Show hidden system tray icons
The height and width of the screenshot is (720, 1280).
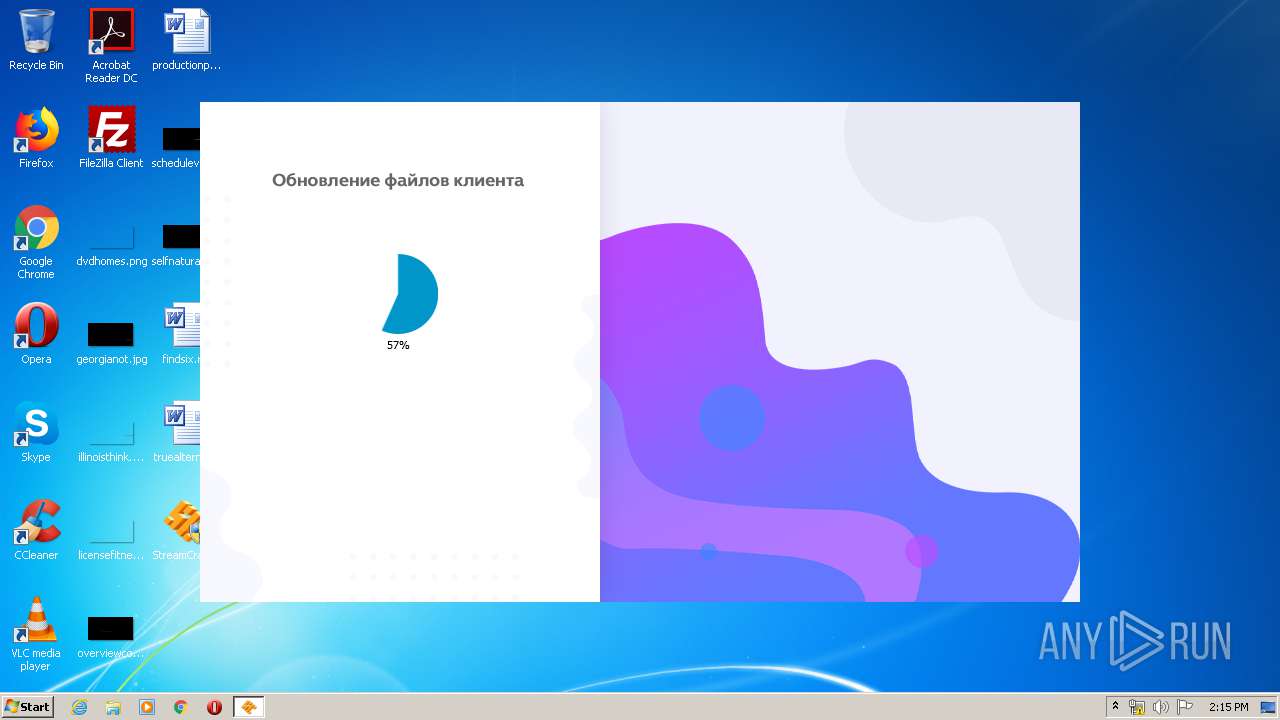click(1116, 706)
